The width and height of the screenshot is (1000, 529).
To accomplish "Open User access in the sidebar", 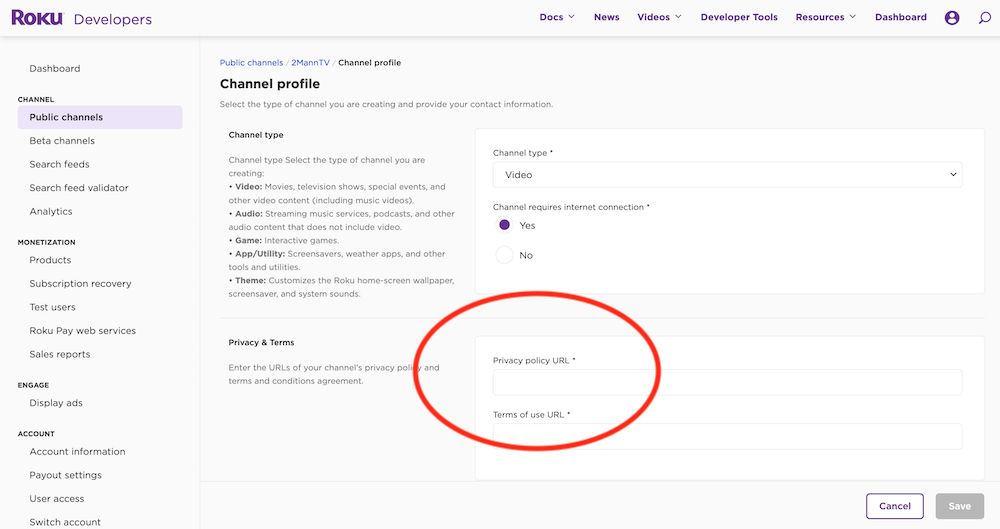I will tap(57, 499).
